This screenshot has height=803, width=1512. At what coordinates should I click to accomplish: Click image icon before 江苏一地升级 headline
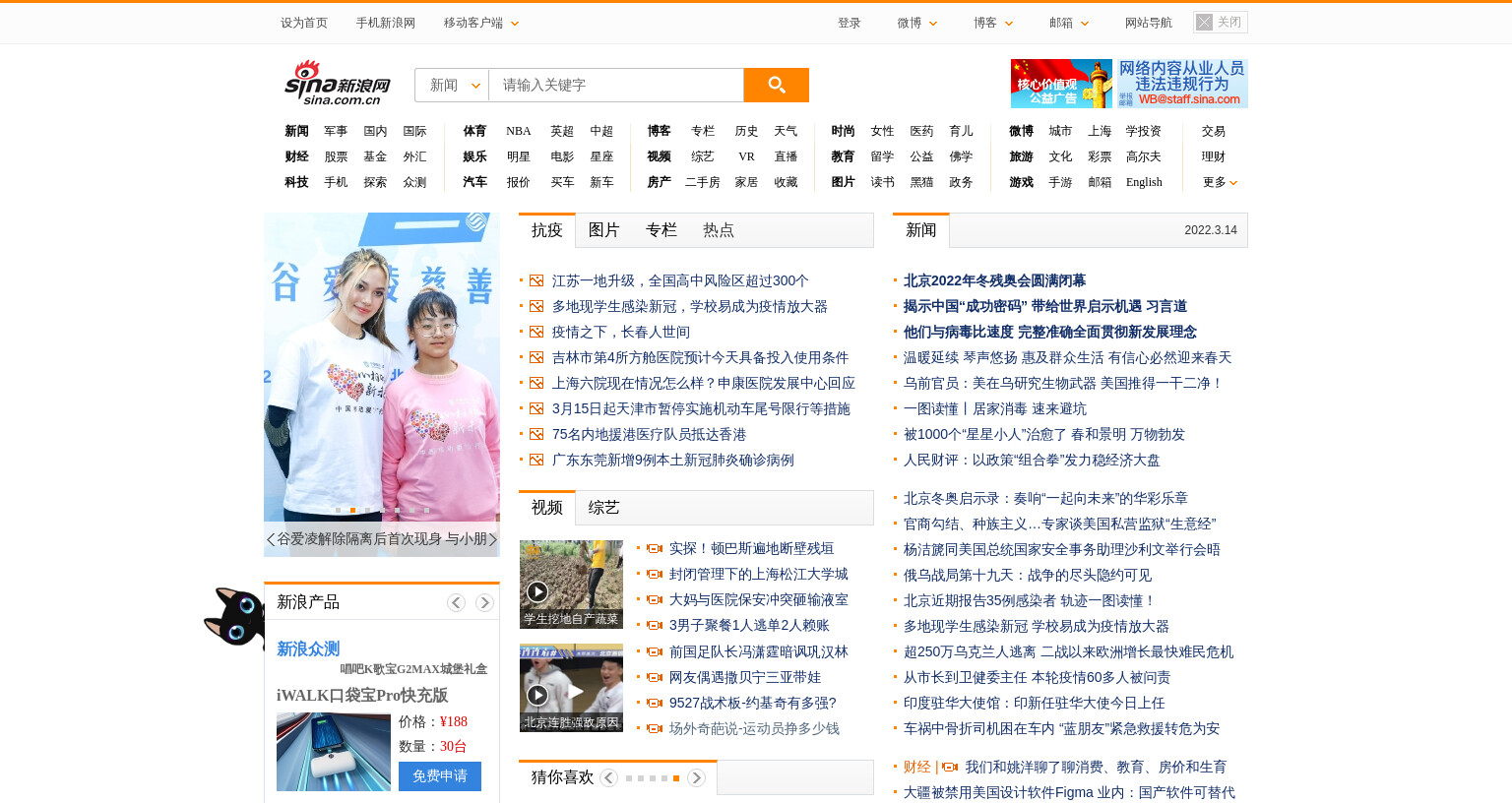(536, 280)
